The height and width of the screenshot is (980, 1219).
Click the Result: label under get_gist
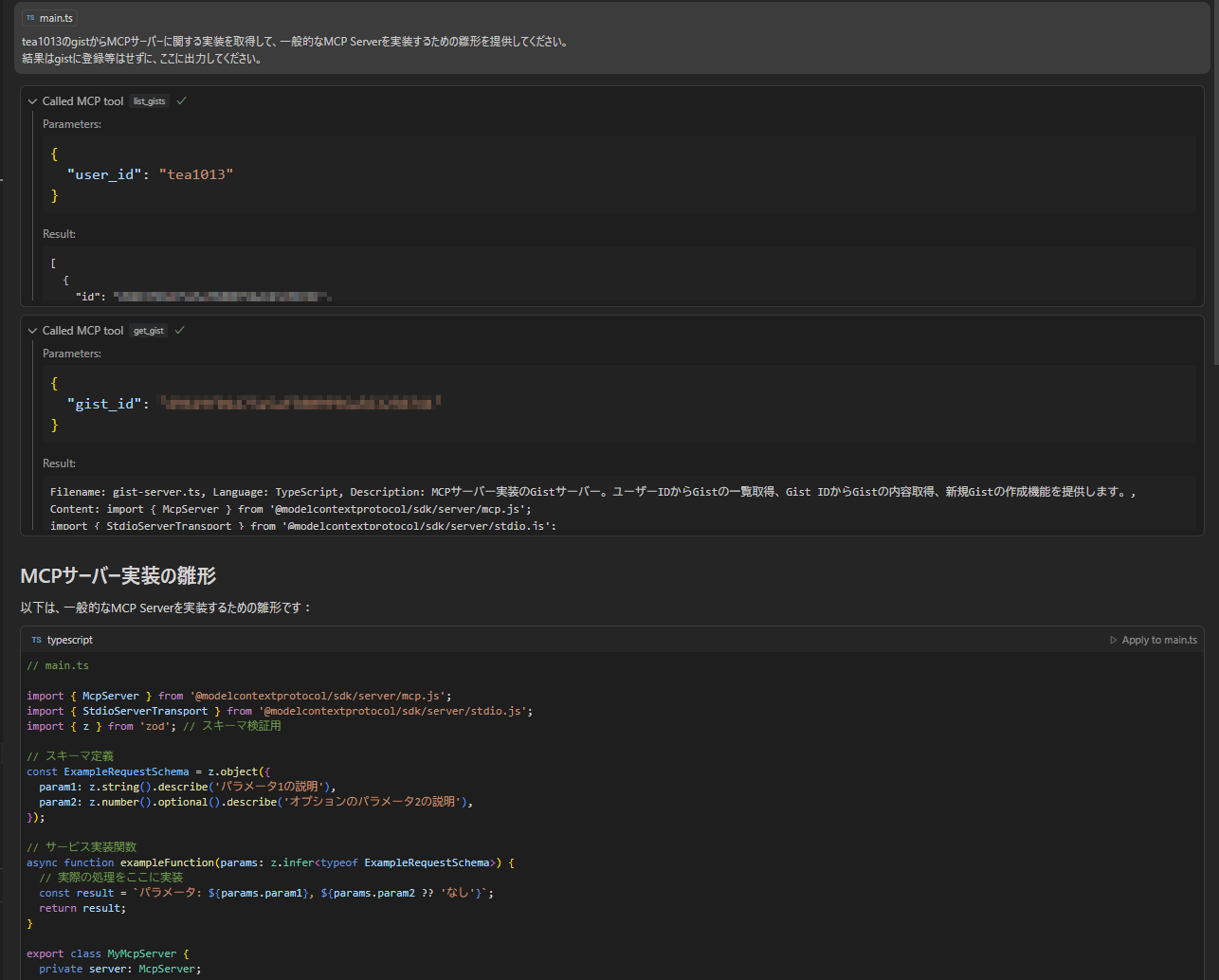tap(59, 463)
